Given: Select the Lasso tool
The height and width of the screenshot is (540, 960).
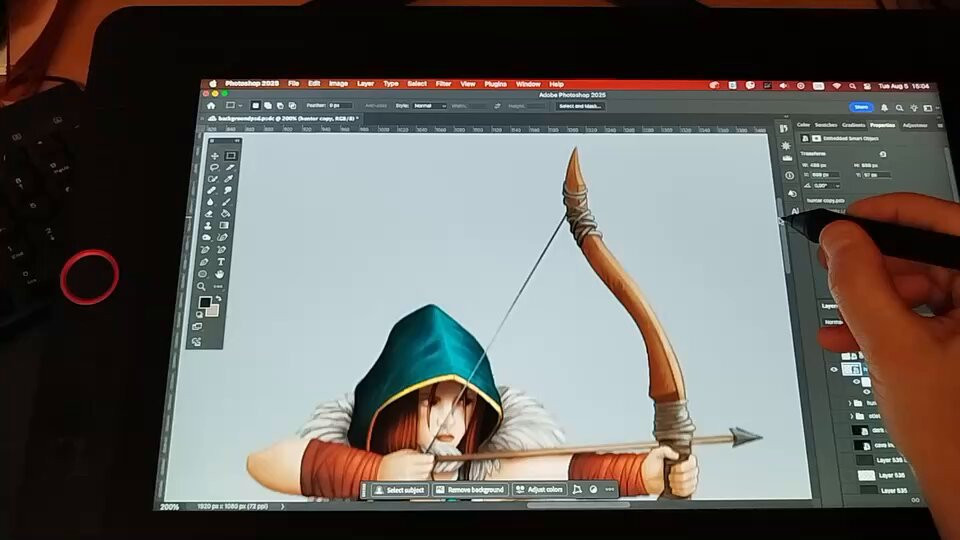Looking at the screenshot, I should point(214,167).
